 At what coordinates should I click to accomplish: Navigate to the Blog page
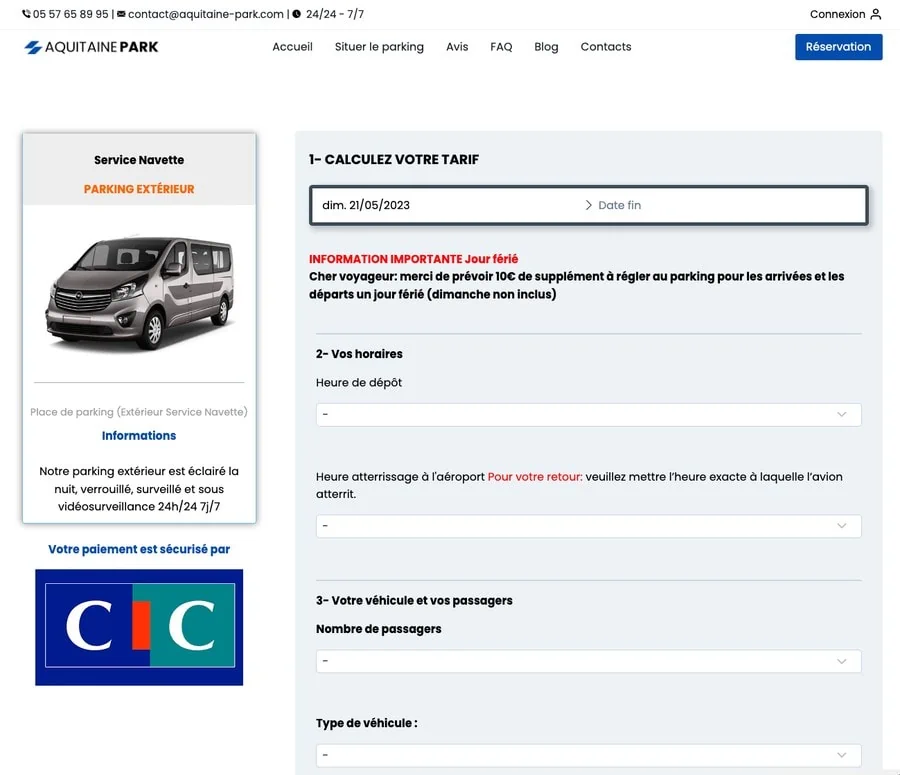pos(546,47)
